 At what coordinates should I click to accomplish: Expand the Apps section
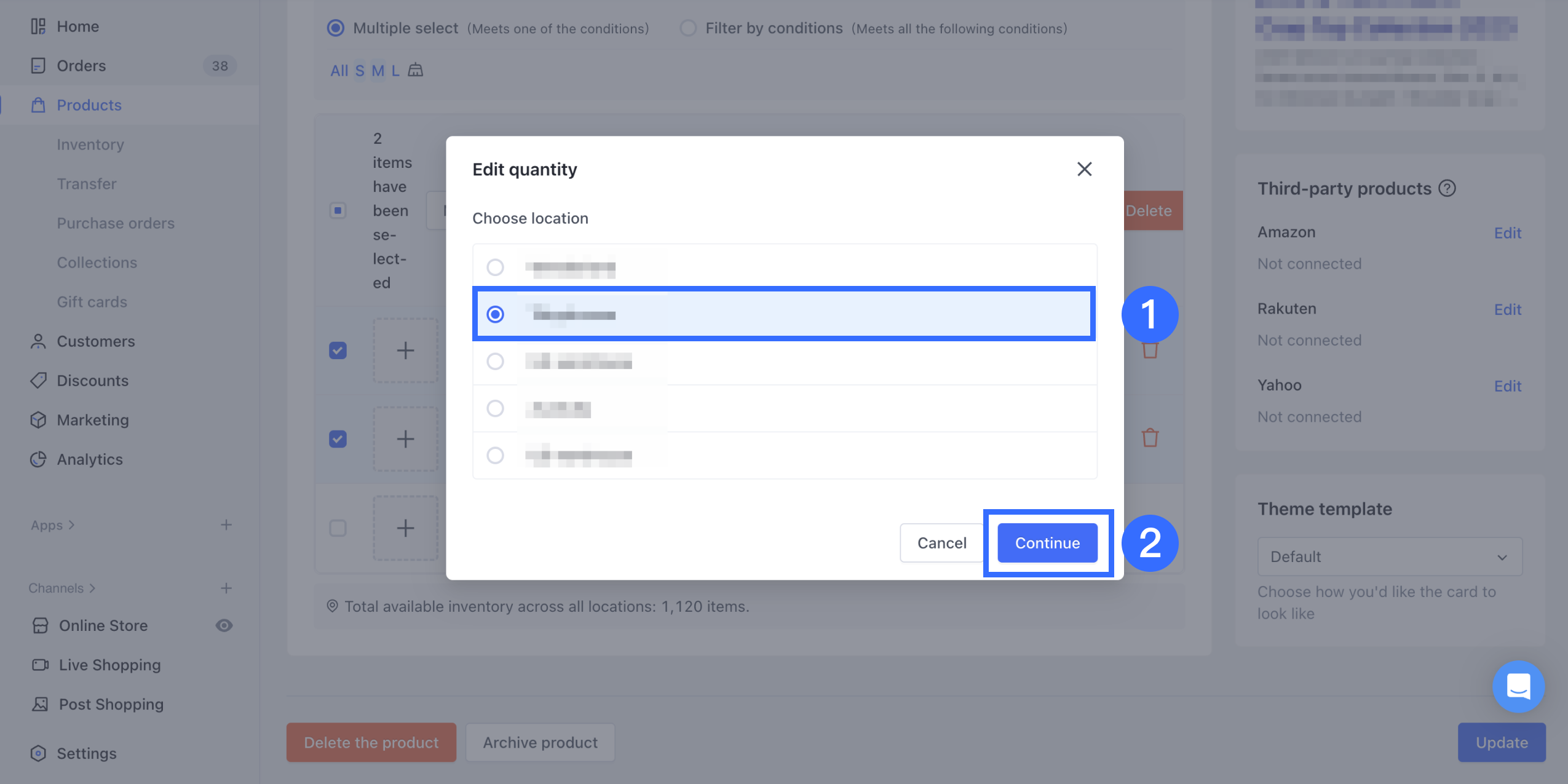(53, 525)
